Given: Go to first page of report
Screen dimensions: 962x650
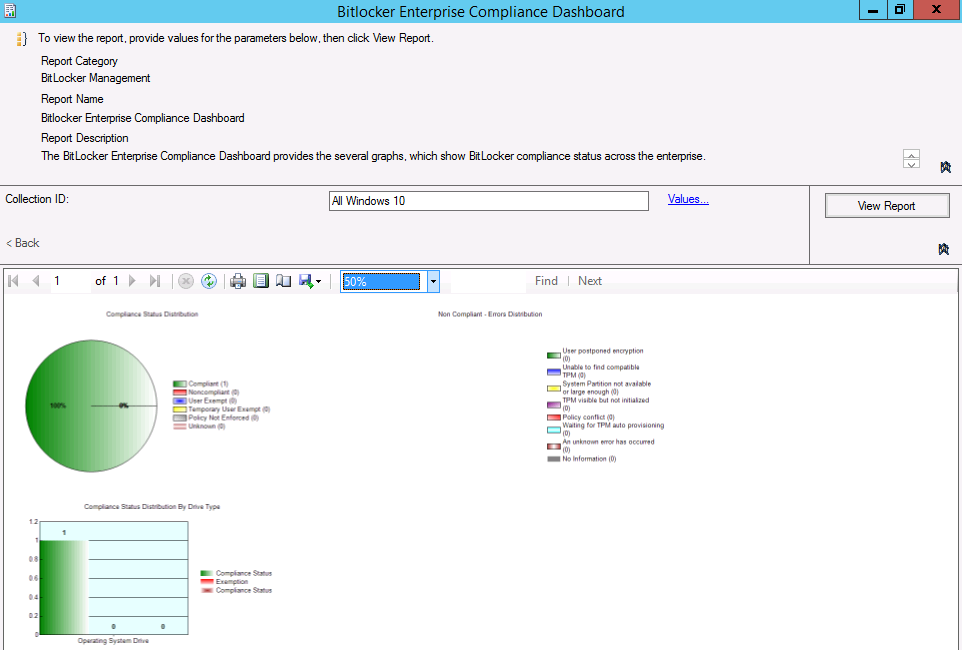Looking at the screenshot, I should [13, 281].
